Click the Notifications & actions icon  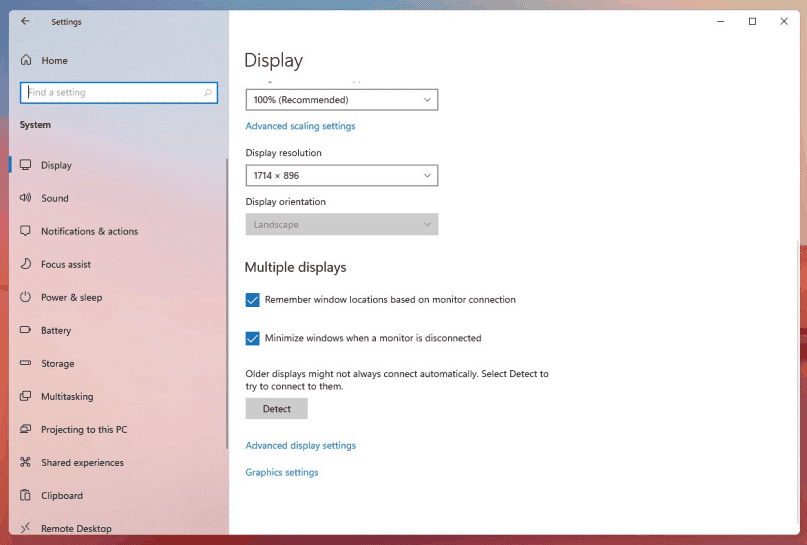pyautogui.click(x=25, y=231)
